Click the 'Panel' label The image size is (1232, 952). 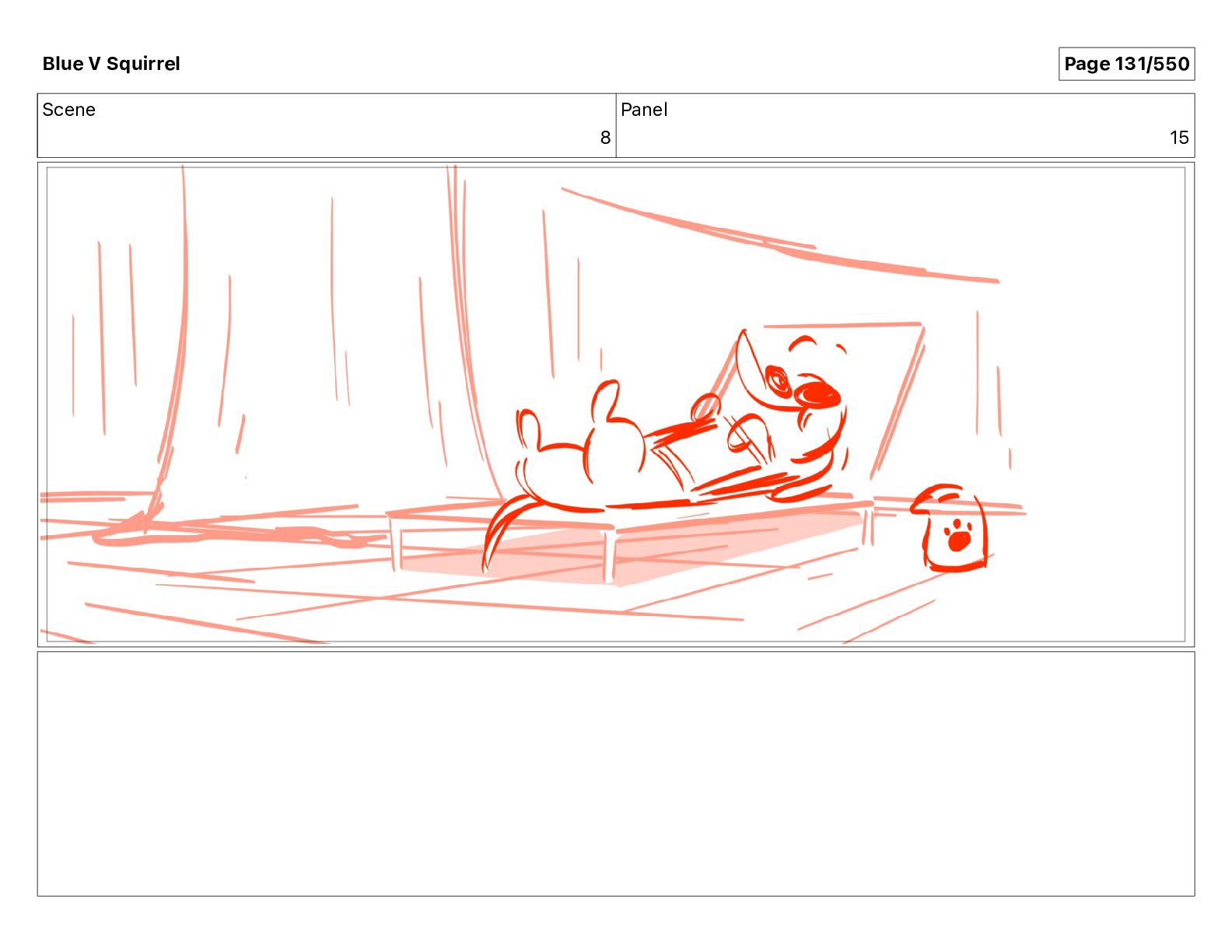click(644, 110)
